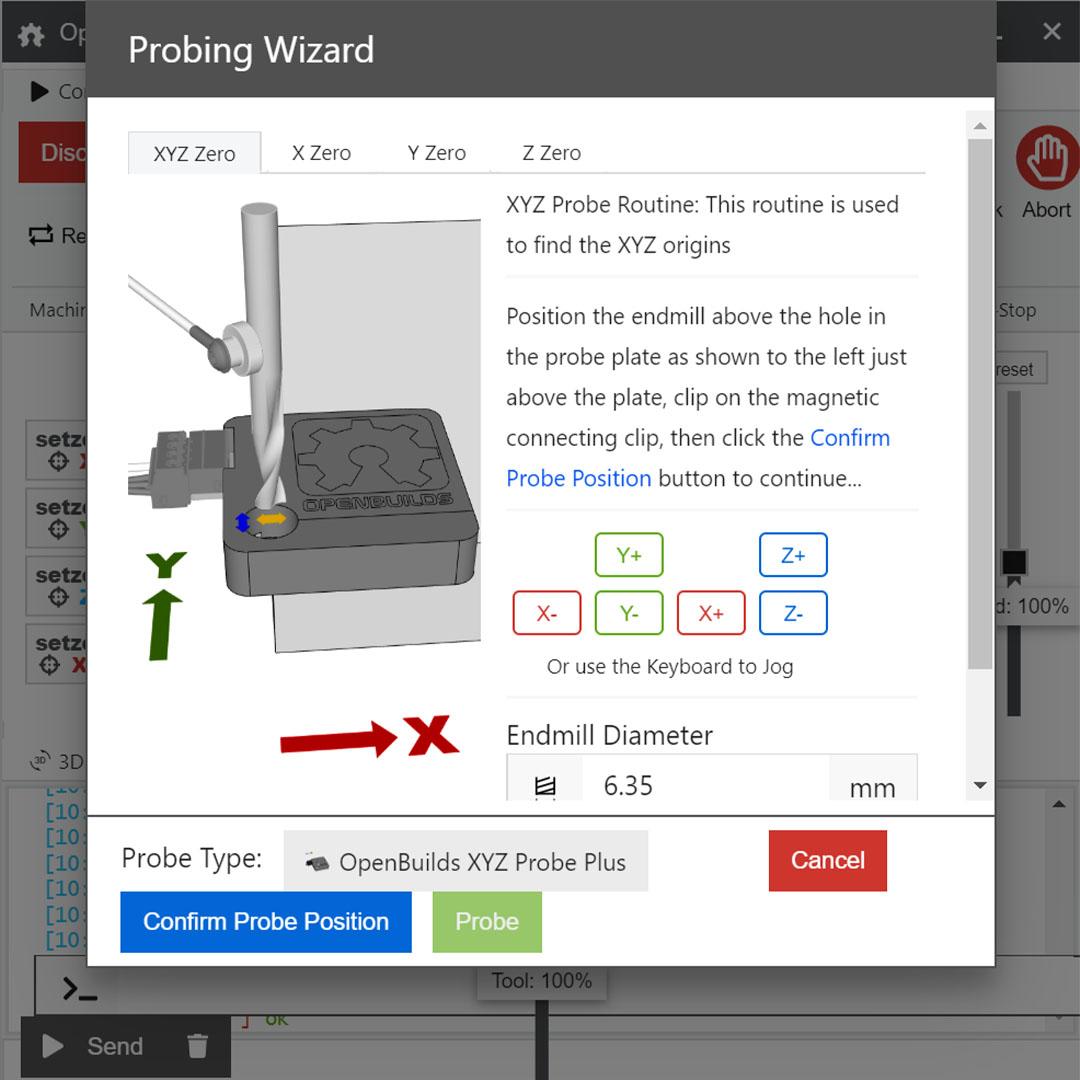
Task: Click the trash icon next to Send
Action: (x=198, y=1046)
